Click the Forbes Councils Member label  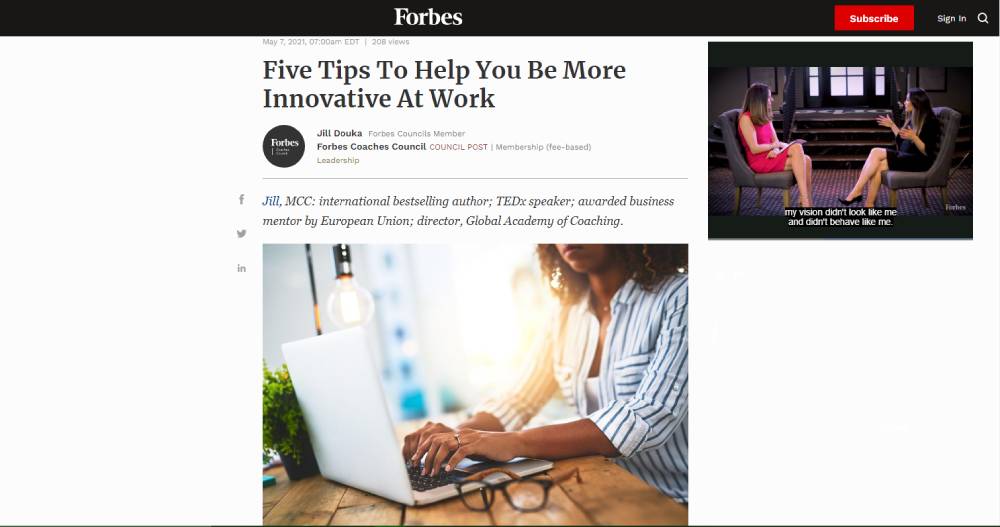[416, 134]
